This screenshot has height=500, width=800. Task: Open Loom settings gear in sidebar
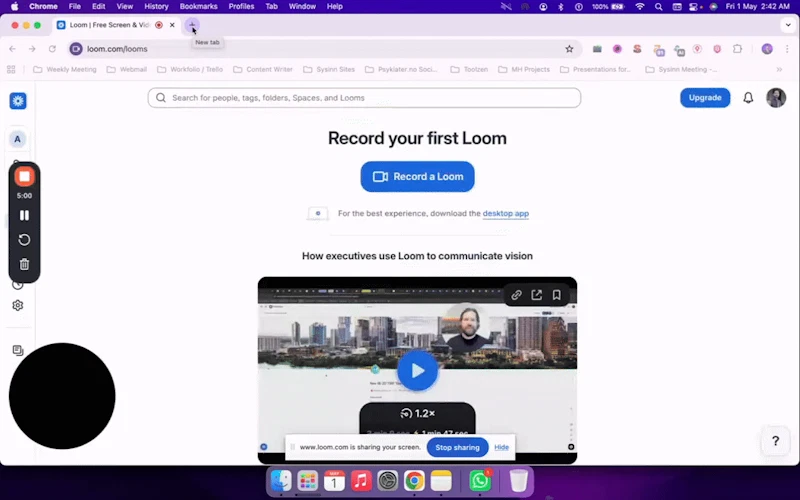coord(18,305)
